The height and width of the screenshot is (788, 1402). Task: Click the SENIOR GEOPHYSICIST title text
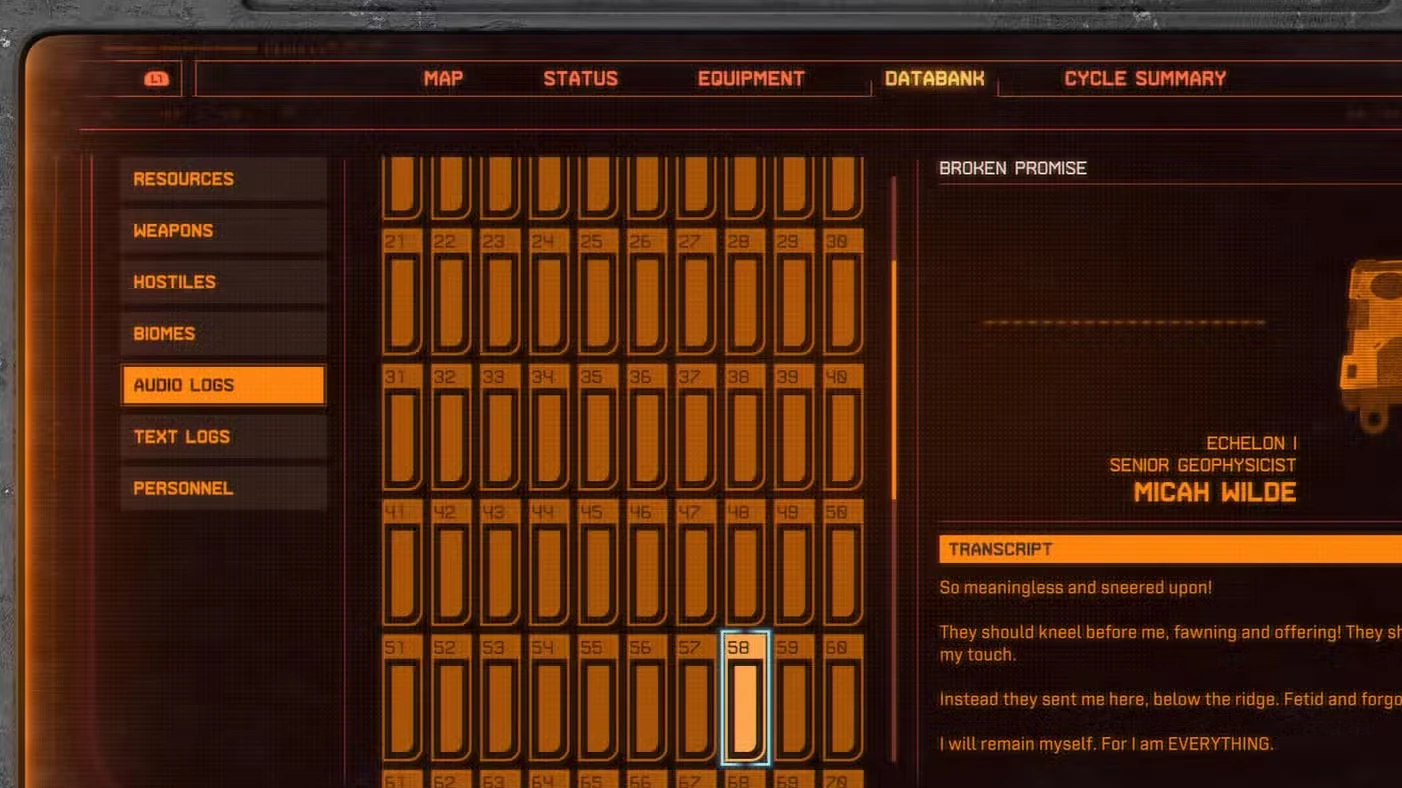tap(1203, 465)
